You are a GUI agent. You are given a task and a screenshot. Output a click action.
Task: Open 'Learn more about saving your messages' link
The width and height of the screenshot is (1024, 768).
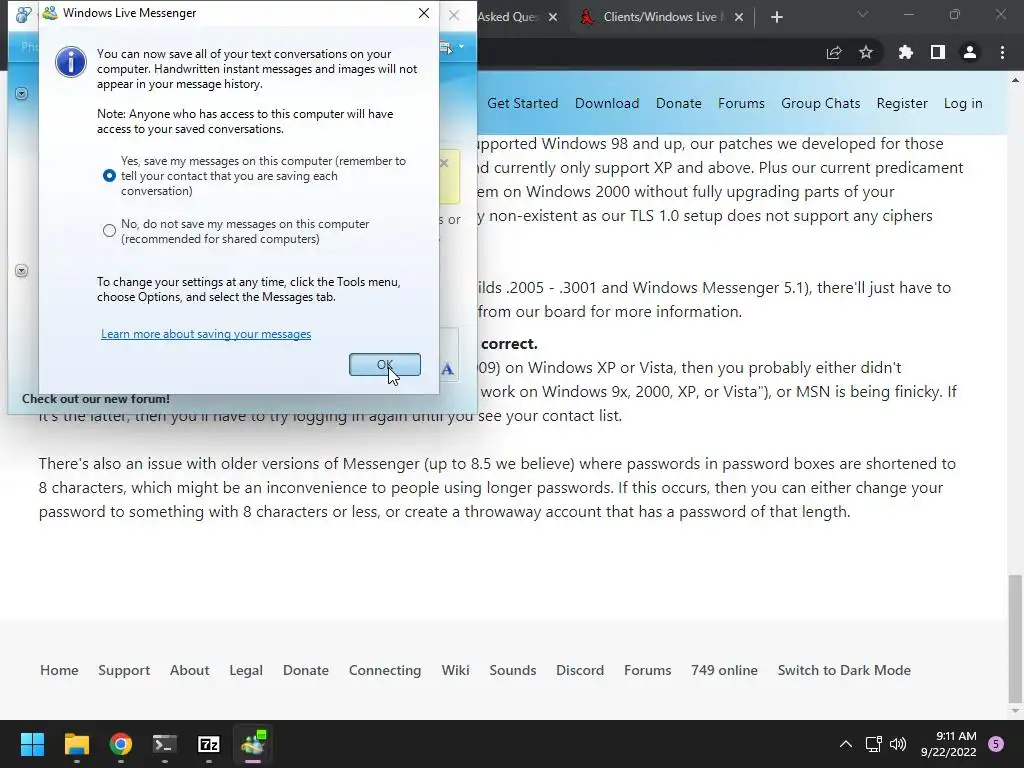[206, 334]
